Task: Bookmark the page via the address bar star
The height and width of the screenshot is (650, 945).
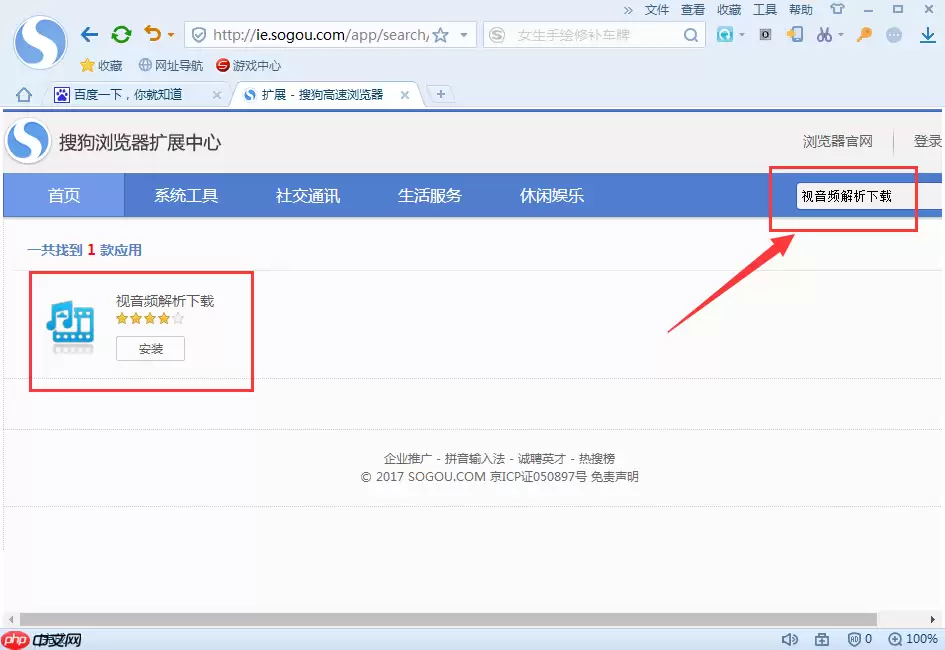Action: 438,33
